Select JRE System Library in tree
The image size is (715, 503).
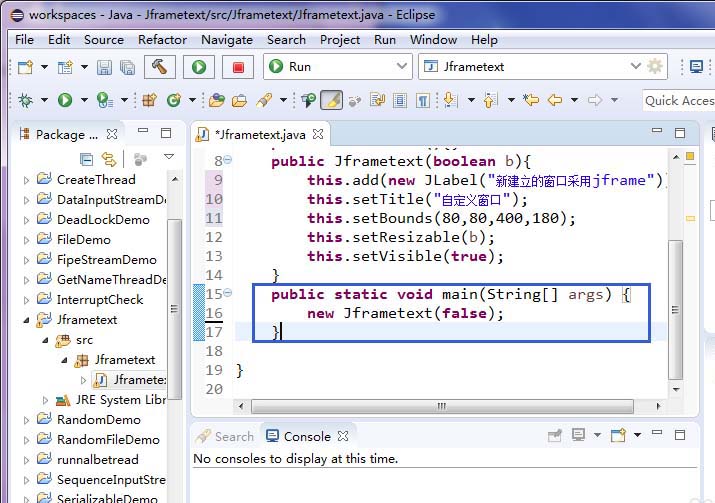click(x=120, y=400)
